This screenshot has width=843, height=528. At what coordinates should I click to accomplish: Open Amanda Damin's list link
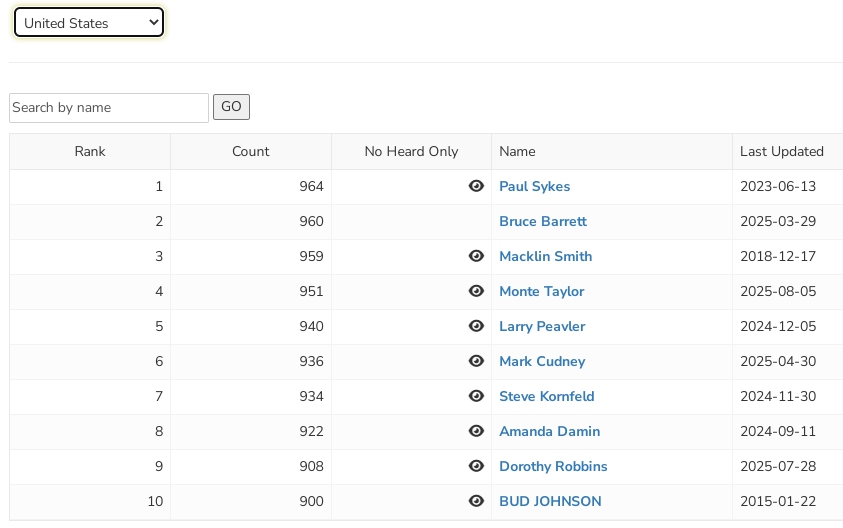point(549,431)
